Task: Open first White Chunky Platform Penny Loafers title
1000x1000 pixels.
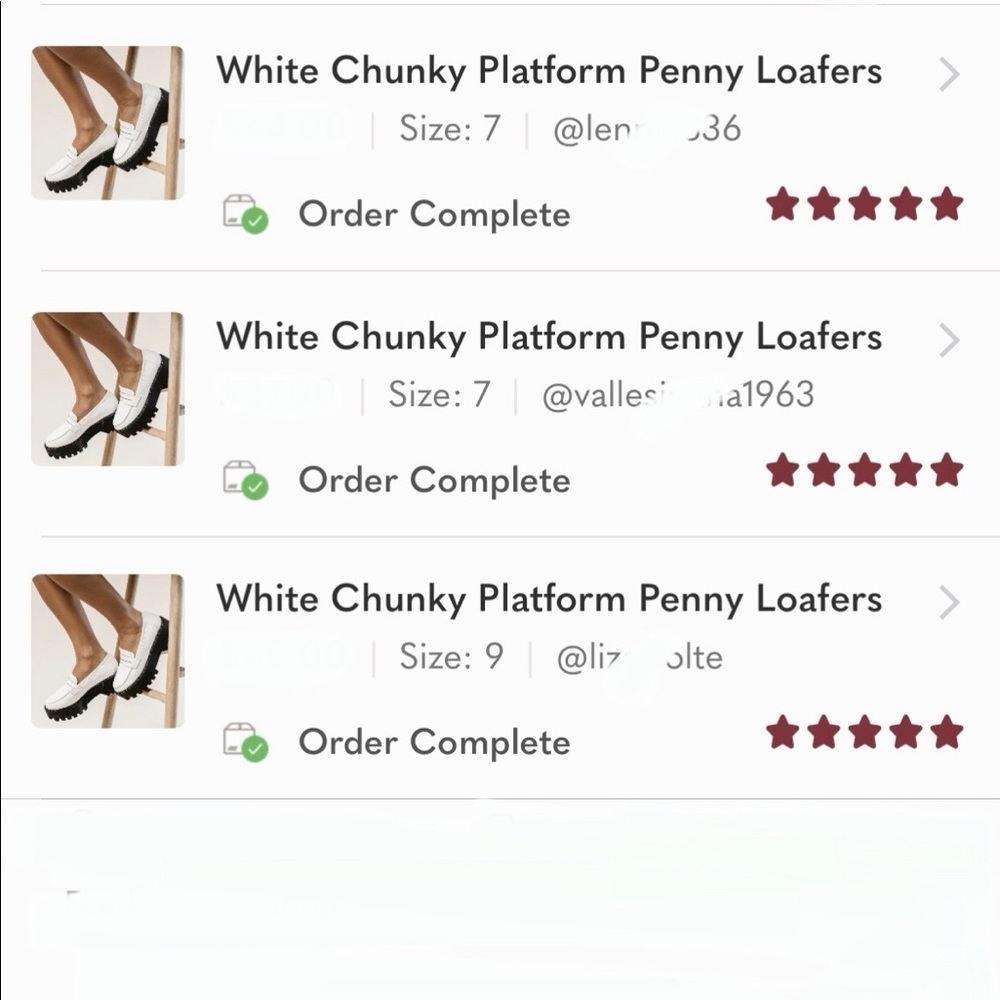Action: point(549,71)
